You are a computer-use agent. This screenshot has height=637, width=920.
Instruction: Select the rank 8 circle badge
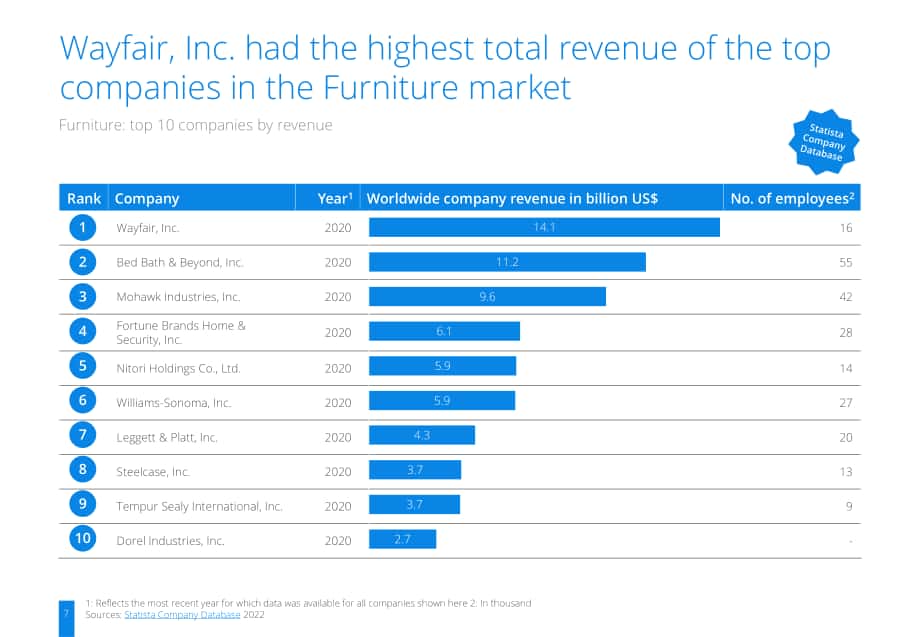click(x=83, y=470)
